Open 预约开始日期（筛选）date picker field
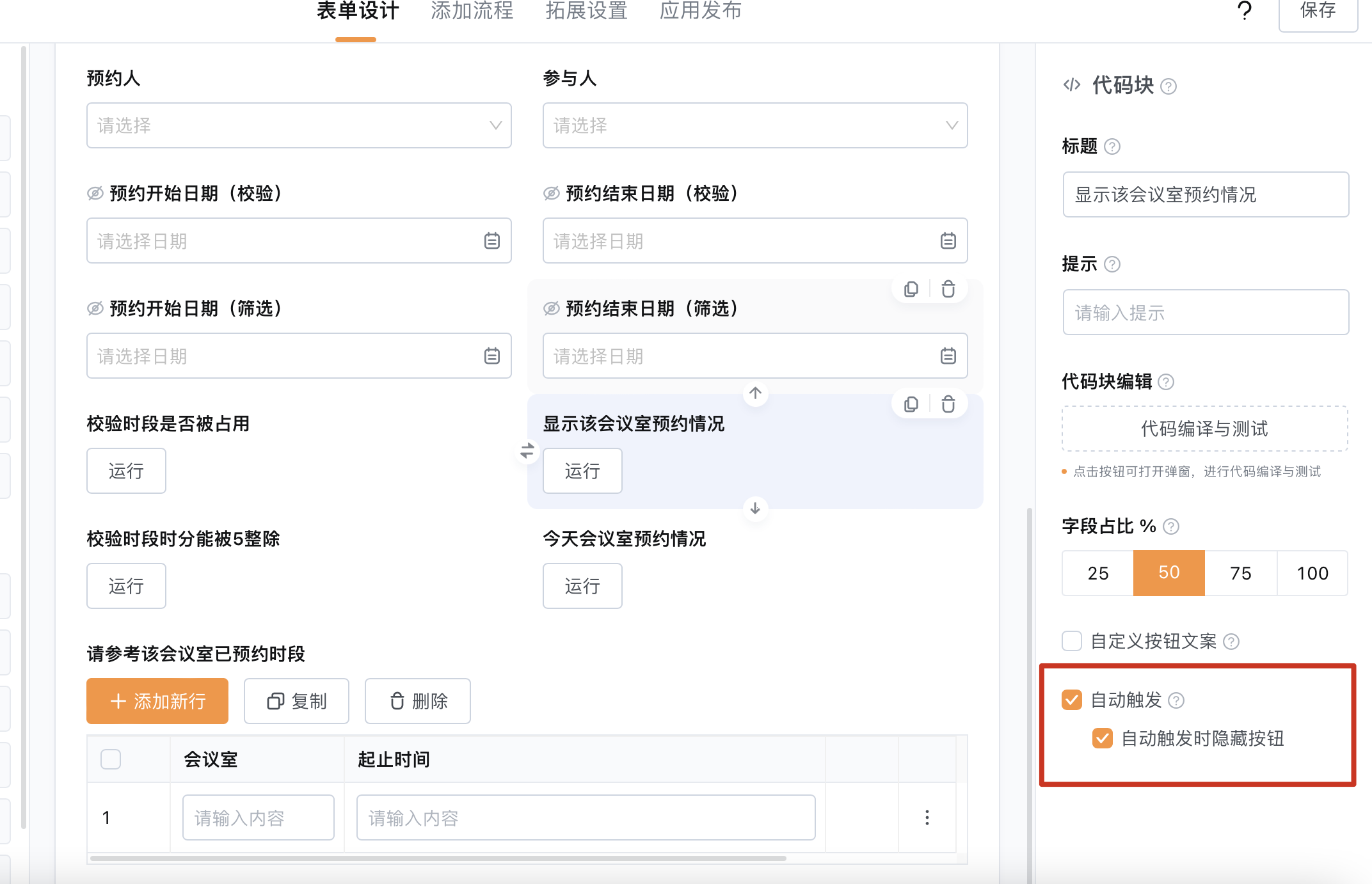 tap(299, 356)
